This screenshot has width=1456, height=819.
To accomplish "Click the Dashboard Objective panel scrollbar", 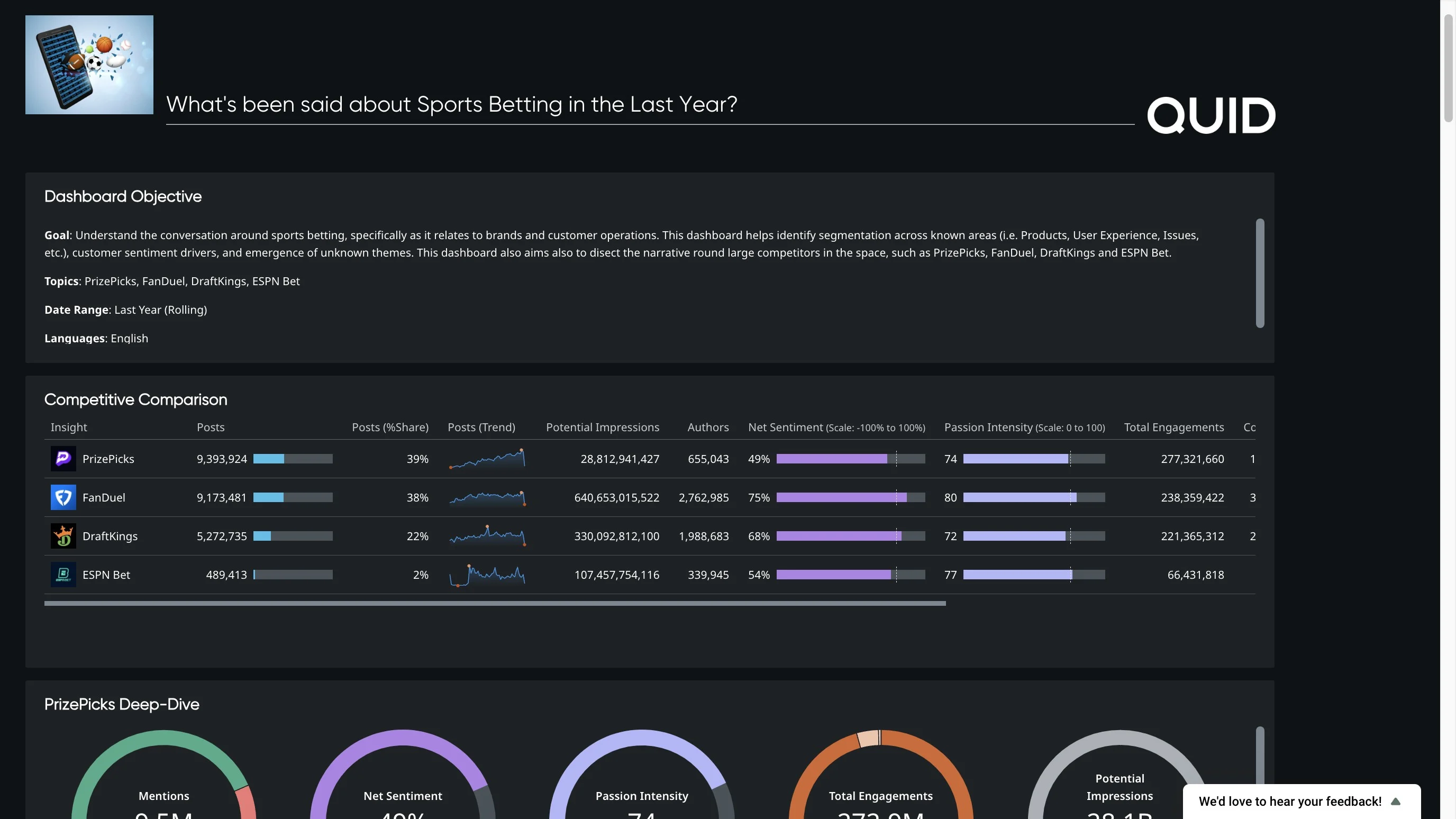I will [x=1260, y=273].
